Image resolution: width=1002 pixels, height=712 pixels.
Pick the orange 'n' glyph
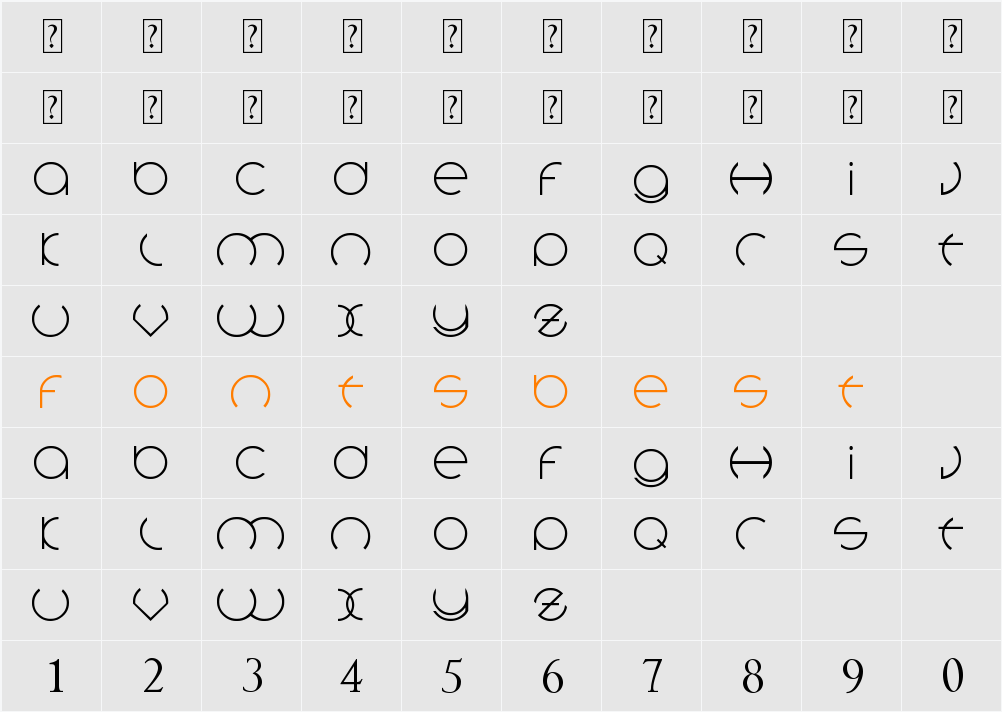[x=250, y=391]
